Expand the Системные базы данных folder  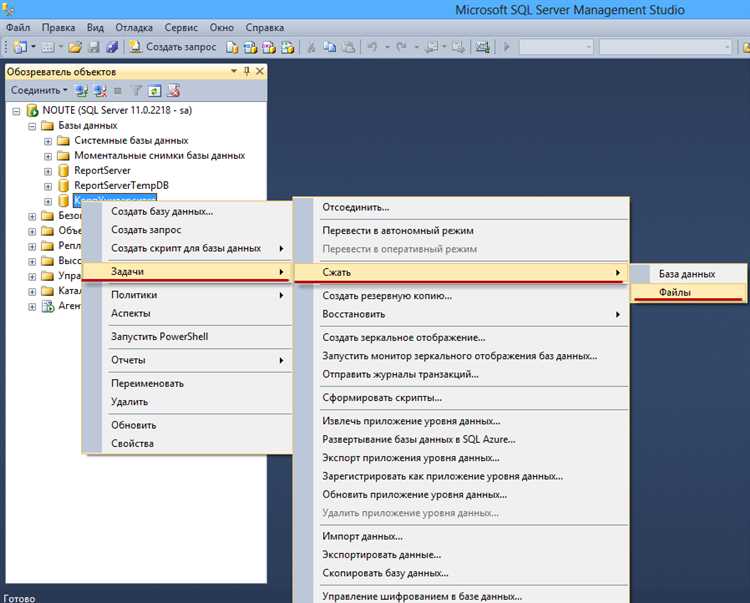point(48,141)
